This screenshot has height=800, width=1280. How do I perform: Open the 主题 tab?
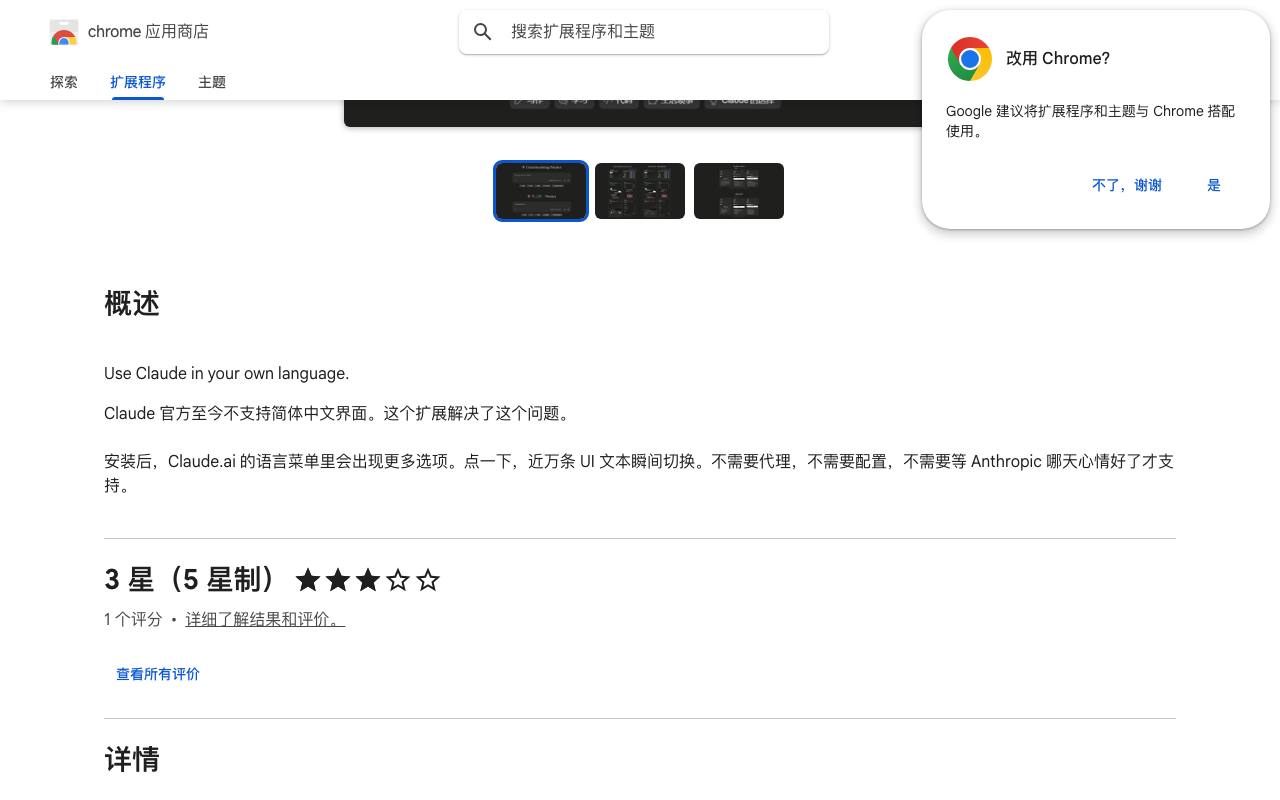coord(212,82)
